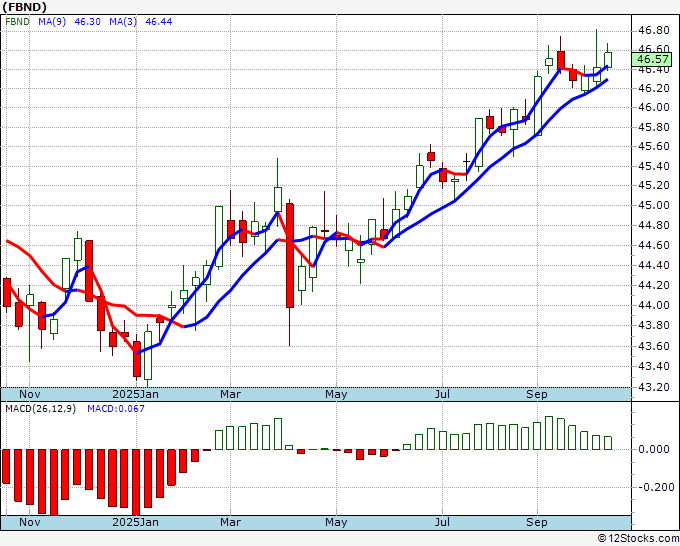Click the large red April candlestick body
The image size is (680, 546).
click(x=290, y=255)
